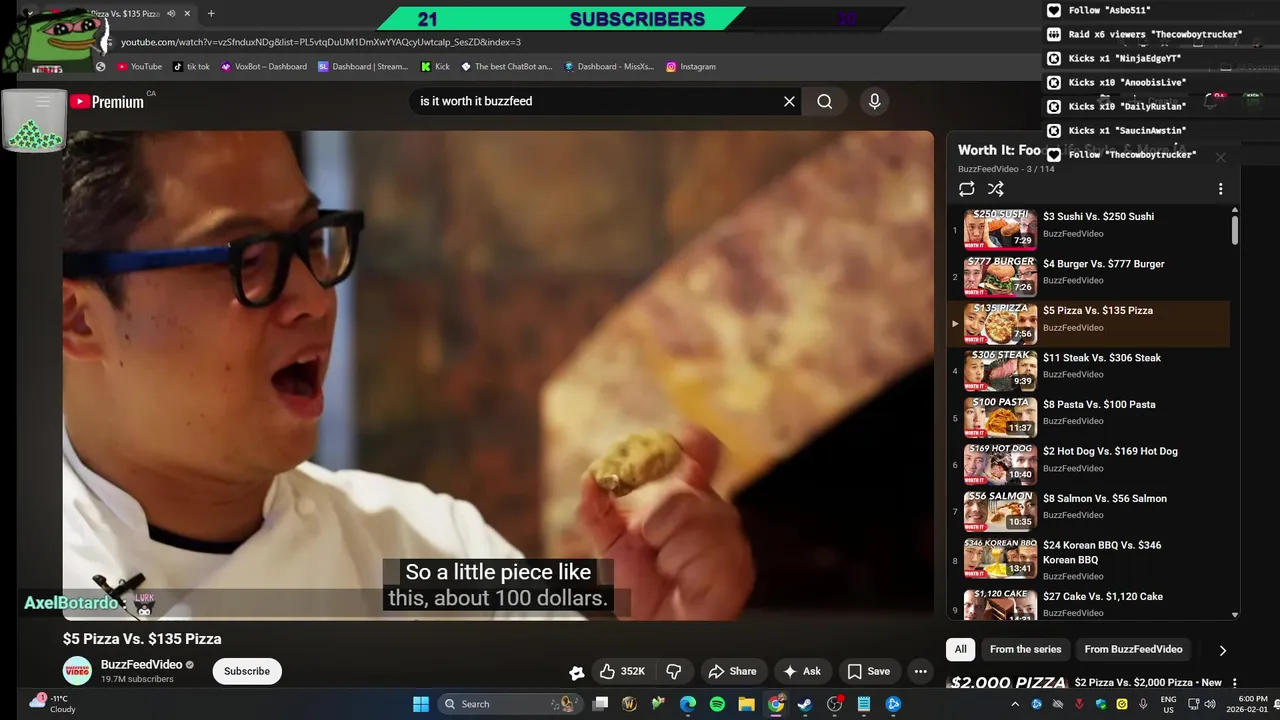
Task: Open the tik tok bookmark
Action: 191,67
